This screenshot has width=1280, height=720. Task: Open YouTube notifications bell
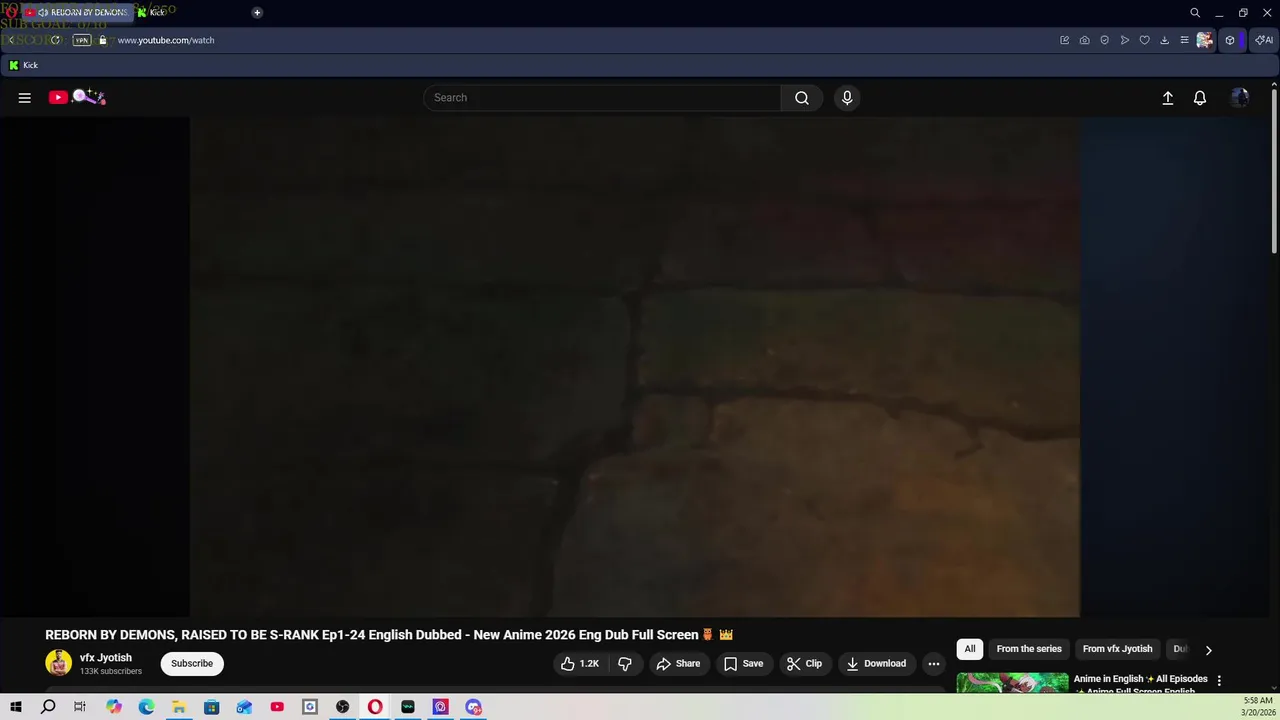click(1200, 98)
